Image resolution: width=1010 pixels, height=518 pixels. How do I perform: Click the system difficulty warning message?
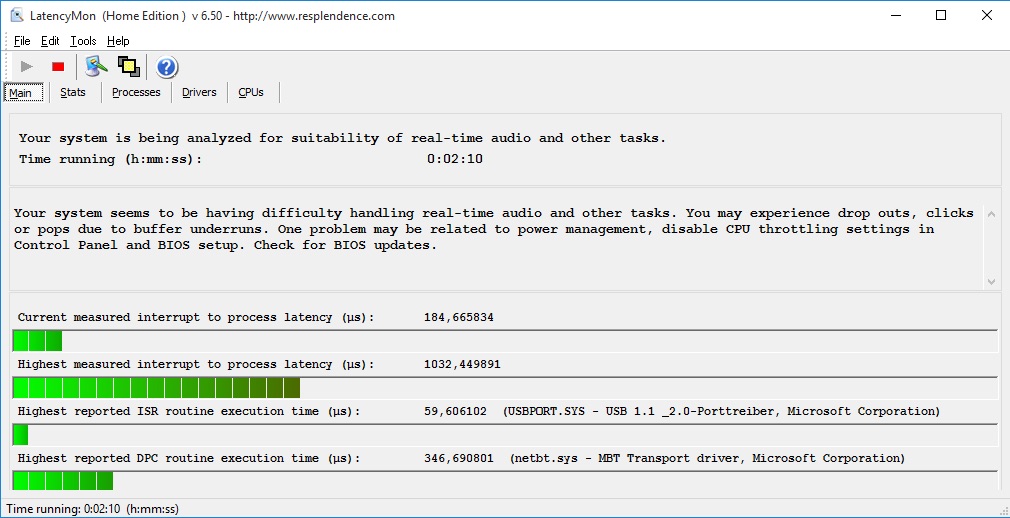pyautogui.click(x=493, y=229)
